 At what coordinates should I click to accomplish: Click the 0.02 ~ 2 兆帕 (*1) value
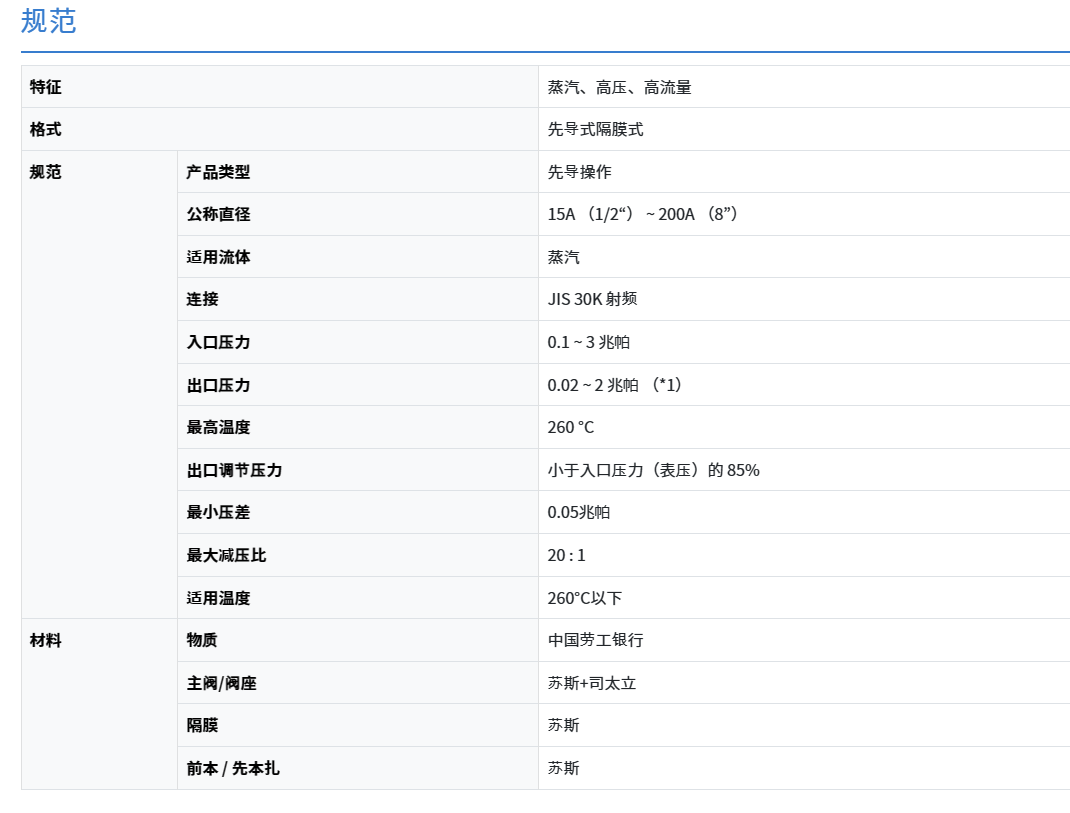click(615, 385)
